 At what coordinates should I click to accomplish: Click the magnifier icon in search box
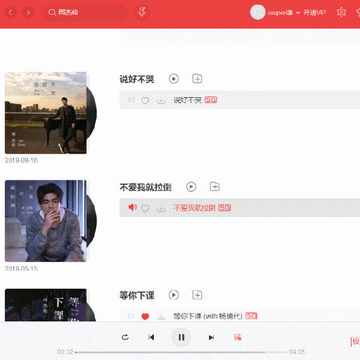point(52,13)
